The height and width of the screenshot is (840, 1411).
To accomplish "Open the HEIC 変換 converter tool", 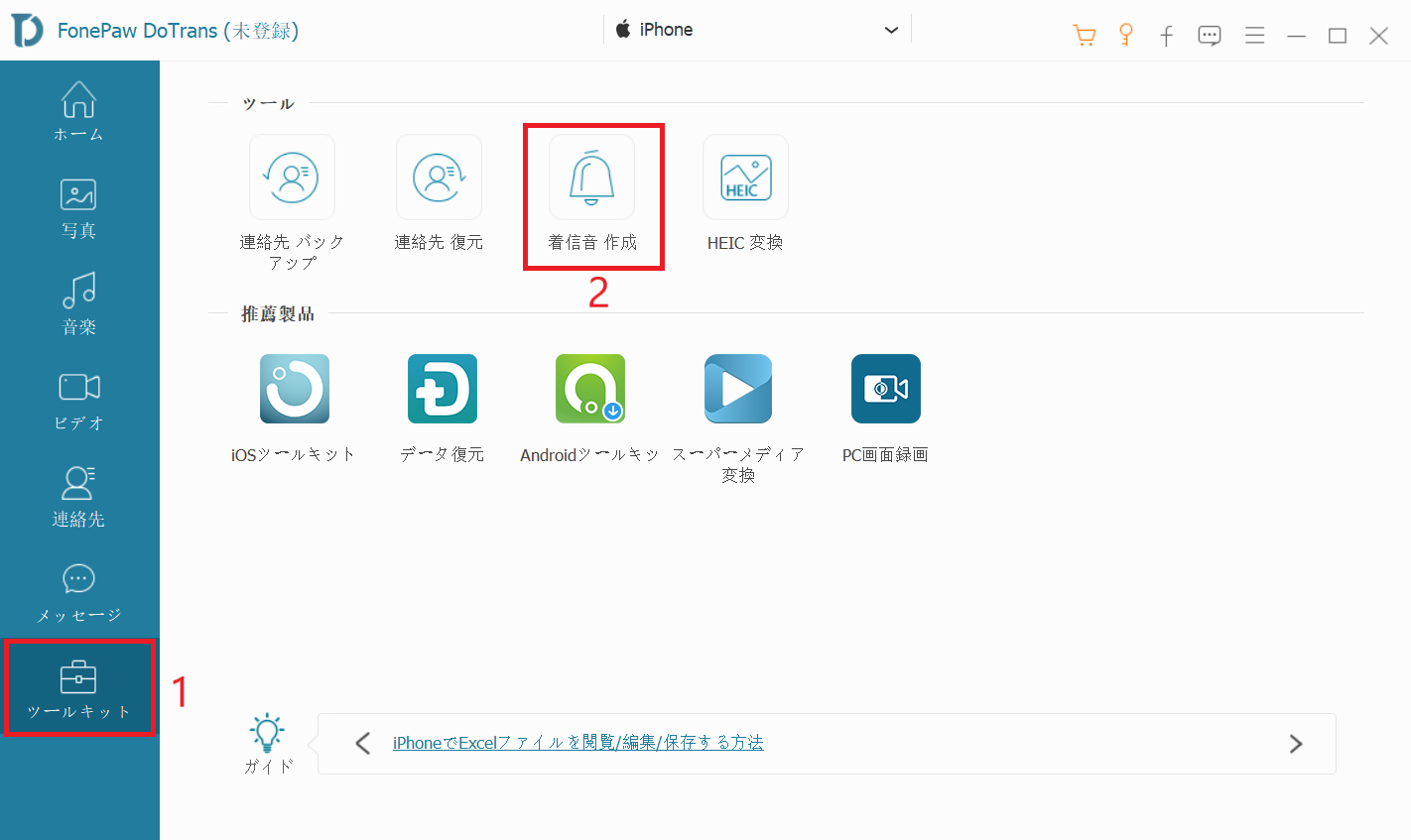I will 745,178.
